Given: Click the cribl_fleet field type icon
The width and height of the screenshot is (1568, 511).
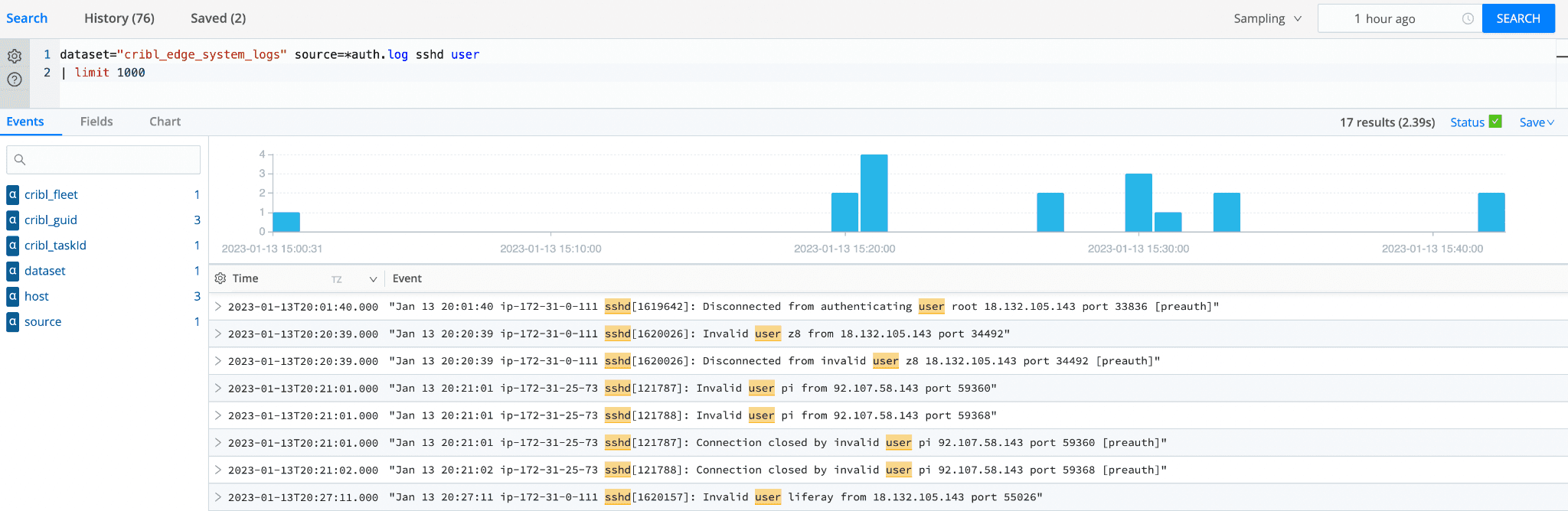Looking at the screenshot, I should tap(12, 194).
